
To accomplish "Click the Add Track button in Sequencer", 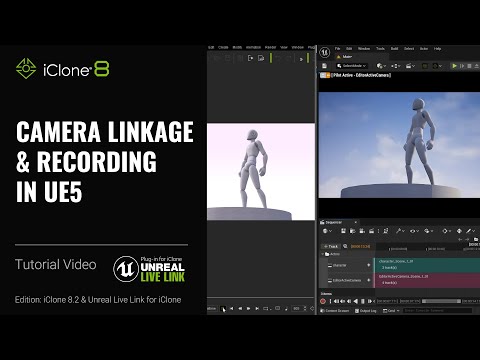I will tap(331, 246).
